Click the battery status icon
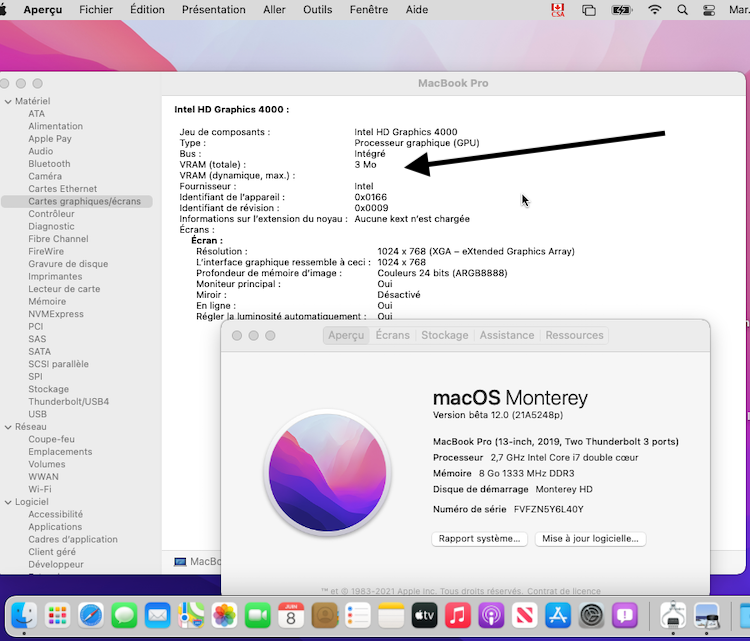Image resolution: width=750 pixels, height=641 pixels. click(622, 10)
